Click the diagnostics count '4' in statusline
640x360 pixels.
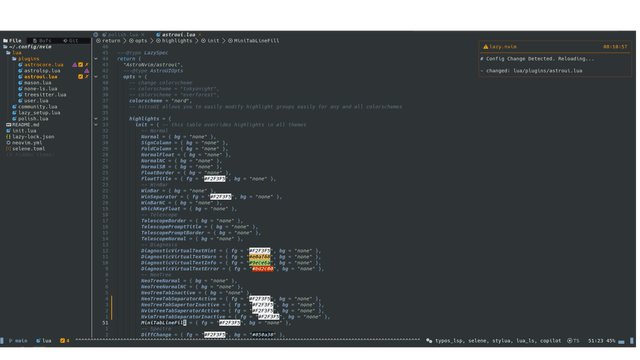[x=64, y=341]
